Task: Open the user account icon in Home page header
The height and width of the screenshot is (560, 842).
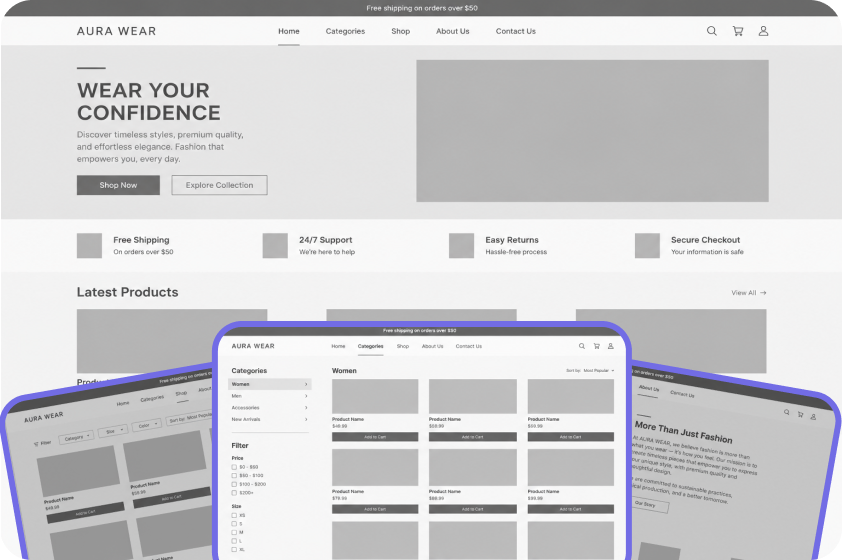Action: tap(763, 31)
